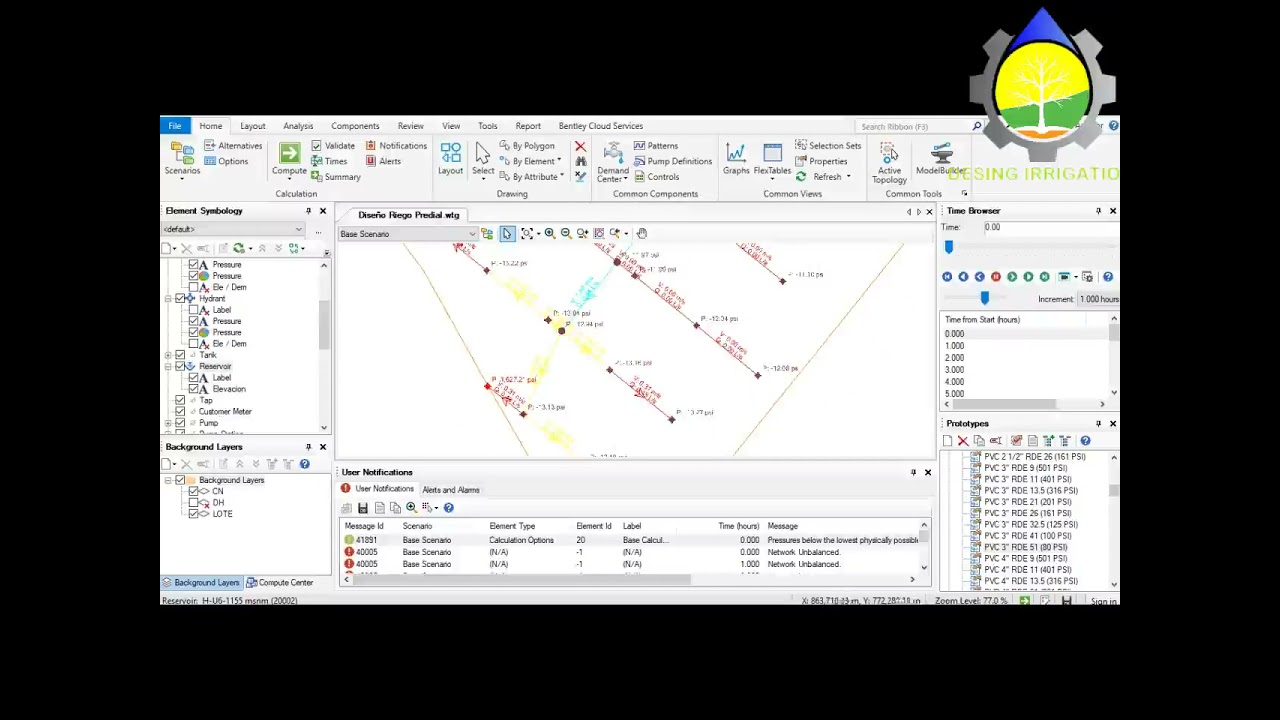Open help in the User Notifications toolbar
This screenshot has width=1280, height=720.
coord(448,508)
